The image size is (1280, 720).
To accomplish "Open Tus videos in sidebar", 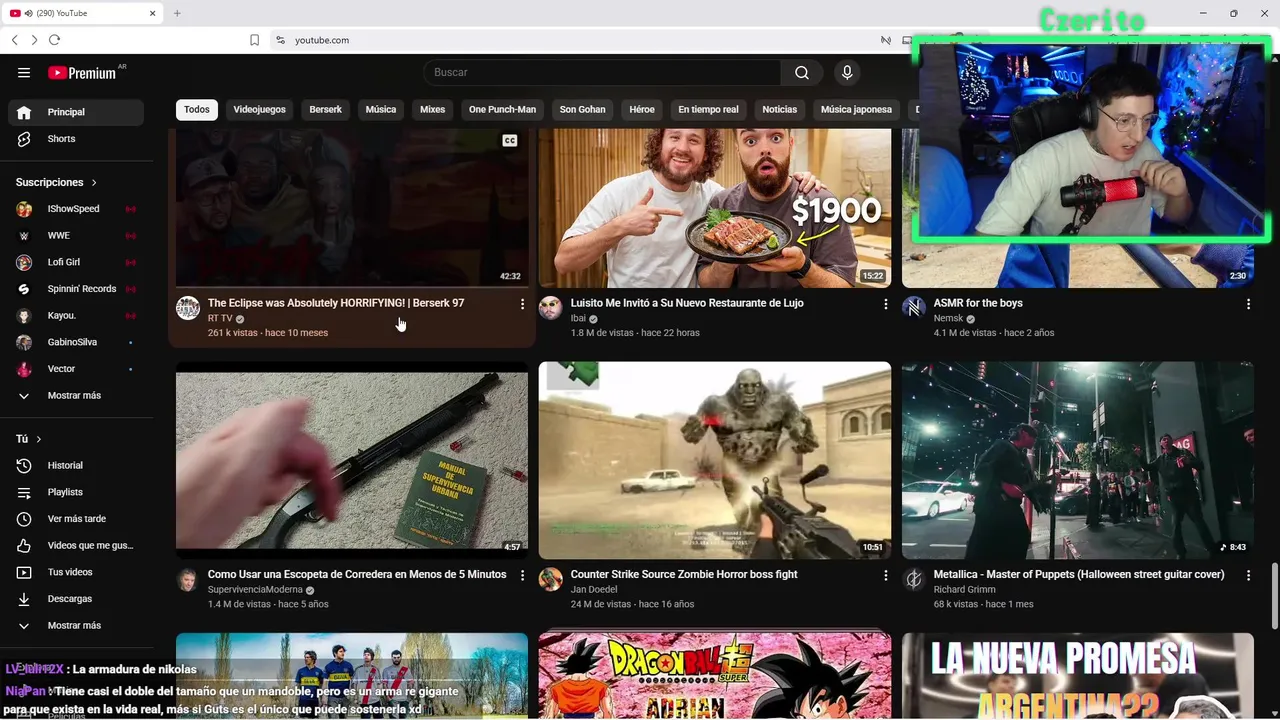I will pos(76,572).
